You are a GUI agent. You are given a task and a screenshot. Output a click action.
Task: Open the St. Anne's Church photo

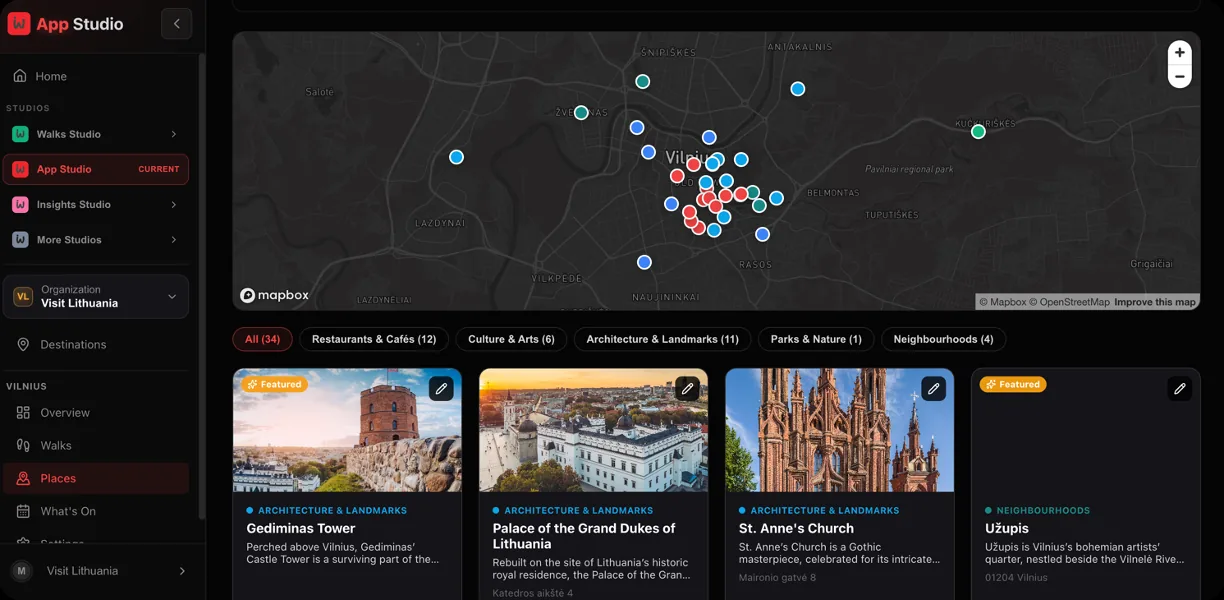[x=839, y=430]
